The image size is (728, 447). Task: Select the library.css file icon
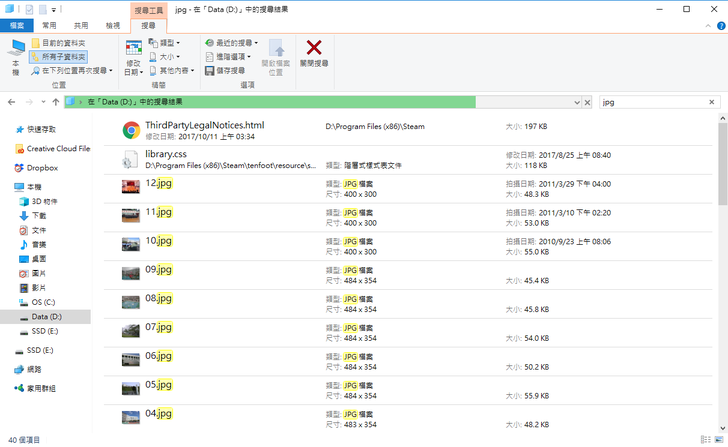tap(131, 159)
